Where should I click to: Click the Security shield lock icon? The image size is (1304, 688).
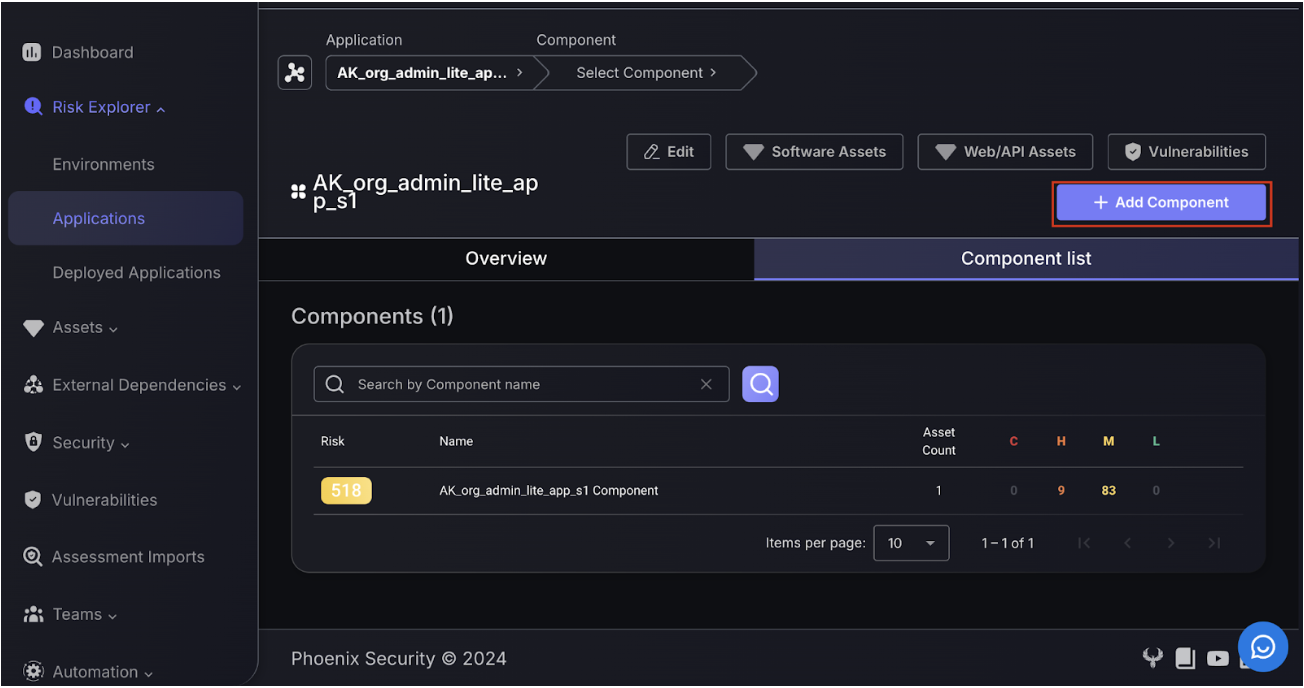tap(33, 442)
